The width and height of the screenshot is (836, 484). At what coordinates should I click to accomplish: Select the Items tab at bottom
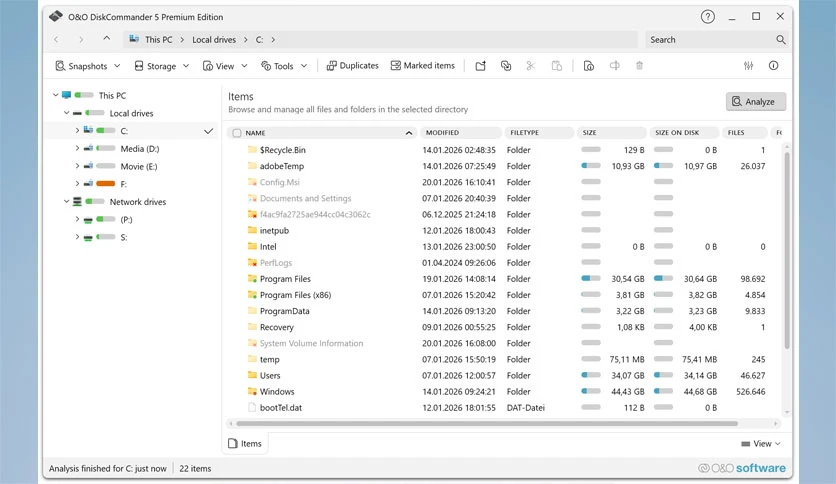point(245,443)
